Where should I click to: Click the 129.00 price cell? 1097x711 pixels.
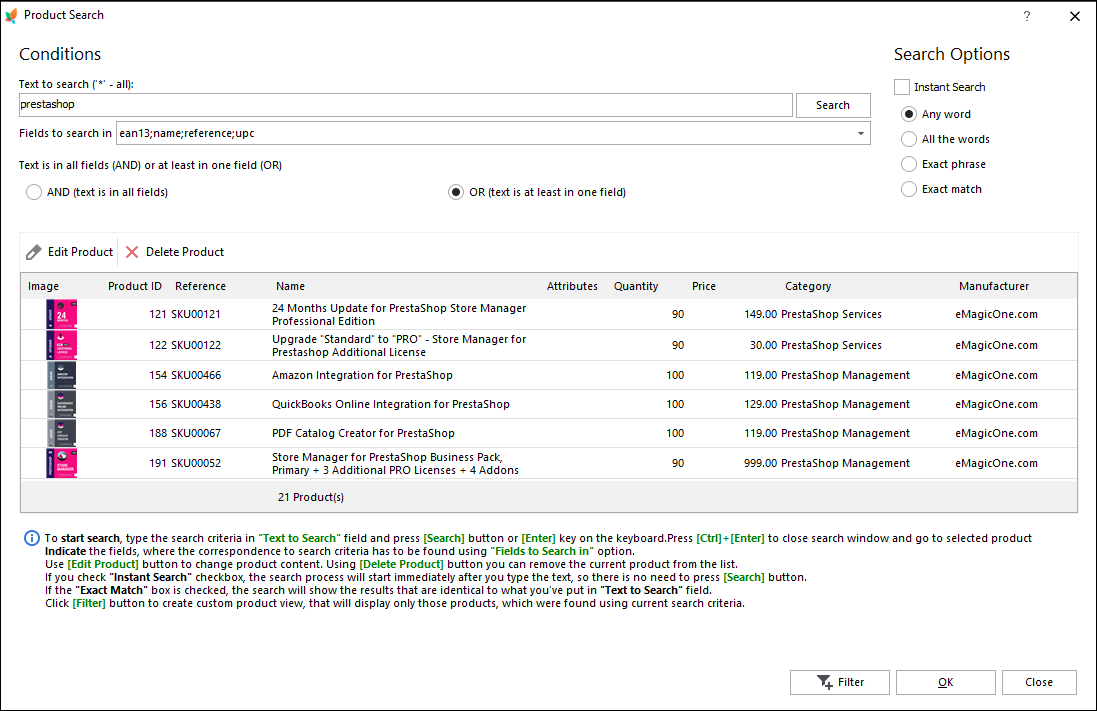point(760,404)
